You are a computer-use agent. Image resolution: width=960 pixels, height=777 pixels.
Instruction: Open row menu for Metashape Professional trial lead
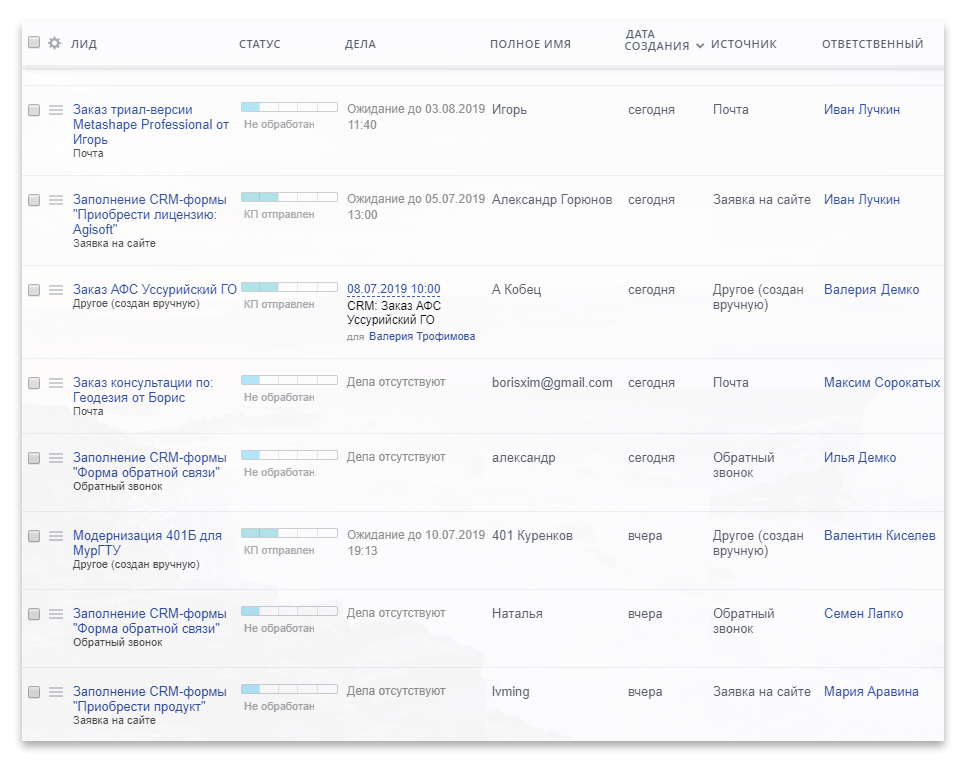(56, 110)
